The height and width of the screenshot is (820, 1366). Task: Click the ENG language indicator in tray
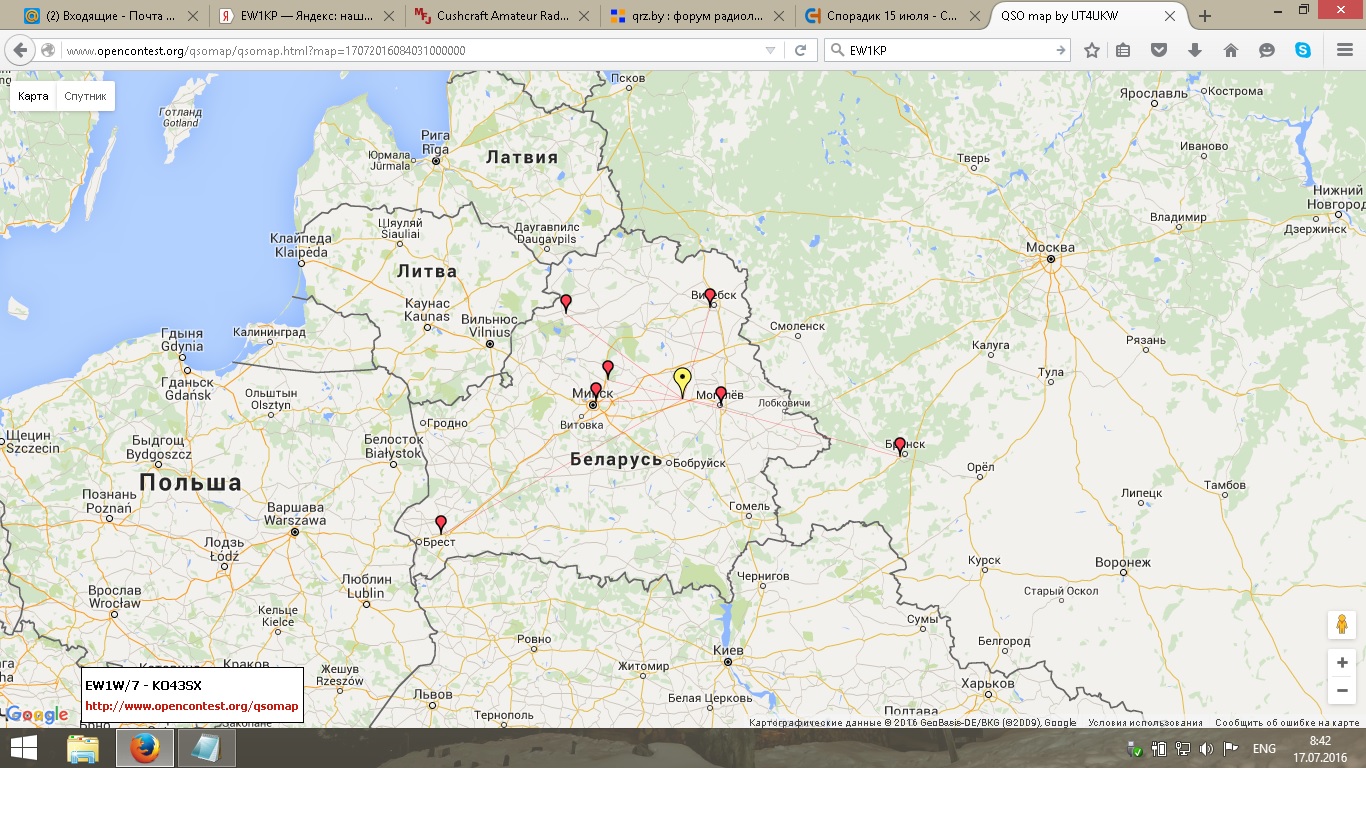1264,748
